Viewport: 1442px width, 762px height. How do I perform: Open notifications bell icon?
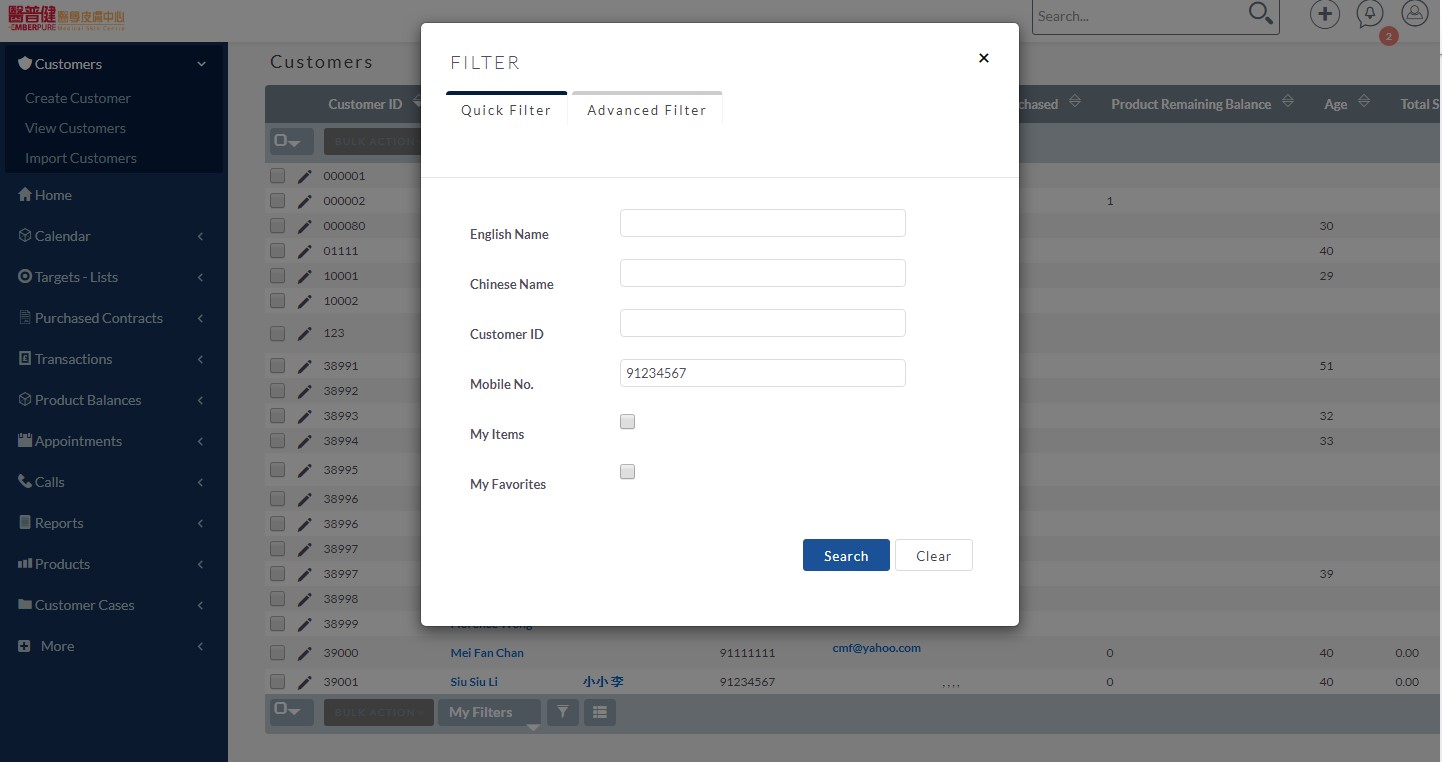(1370, 14)
